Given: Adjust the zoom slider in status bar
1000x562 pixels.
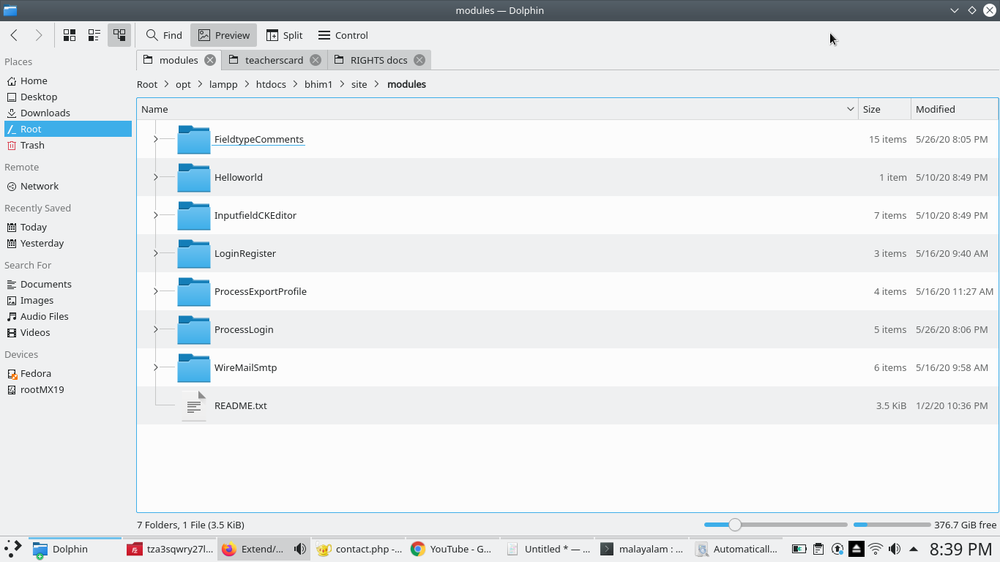Looking at the screenshot, I should [735, 524].
